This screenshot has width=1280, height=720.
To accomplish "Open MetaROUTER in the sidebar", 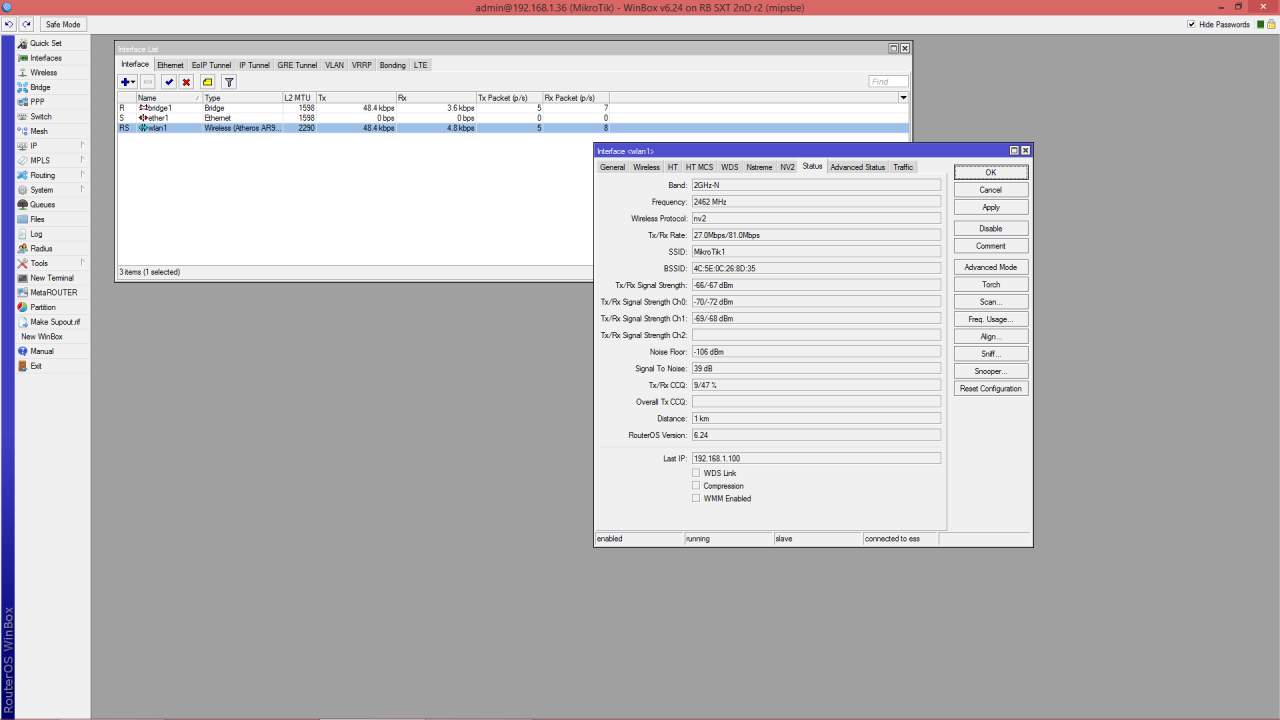I will click(x=53, y=293).
